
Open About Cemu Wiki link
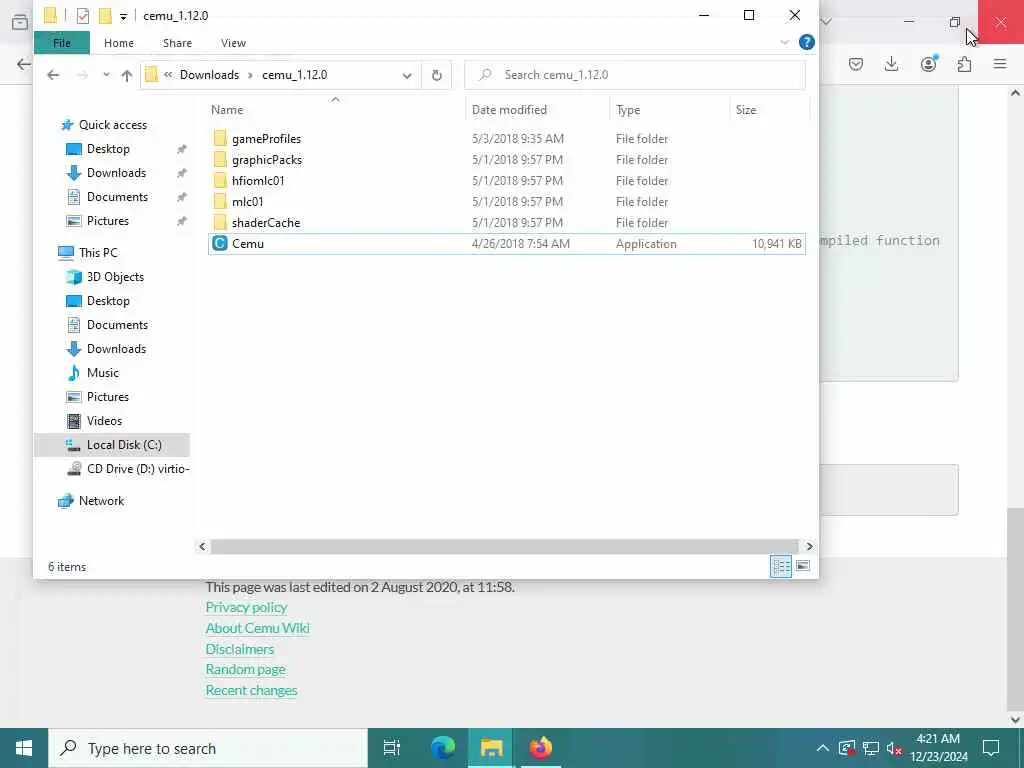[257, 628]
